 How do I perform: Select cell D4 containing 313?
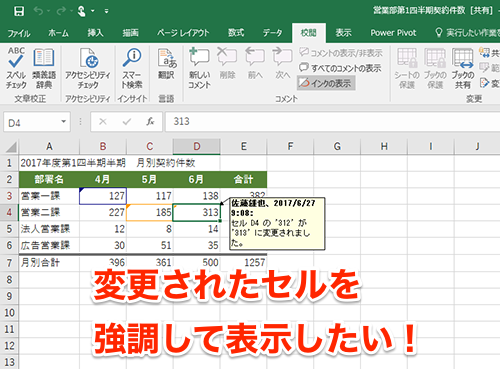pos(197,212)
